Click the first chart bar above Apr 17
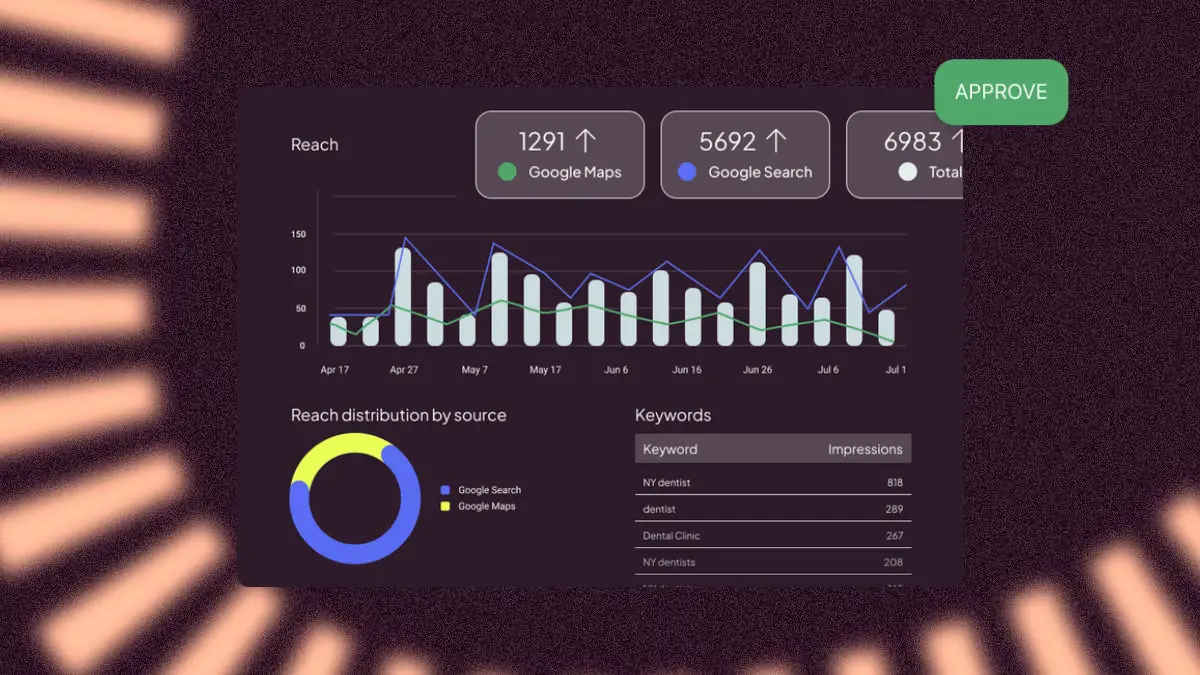The height and width of the screenshot is (675, 1200). [x=338, y=332]
